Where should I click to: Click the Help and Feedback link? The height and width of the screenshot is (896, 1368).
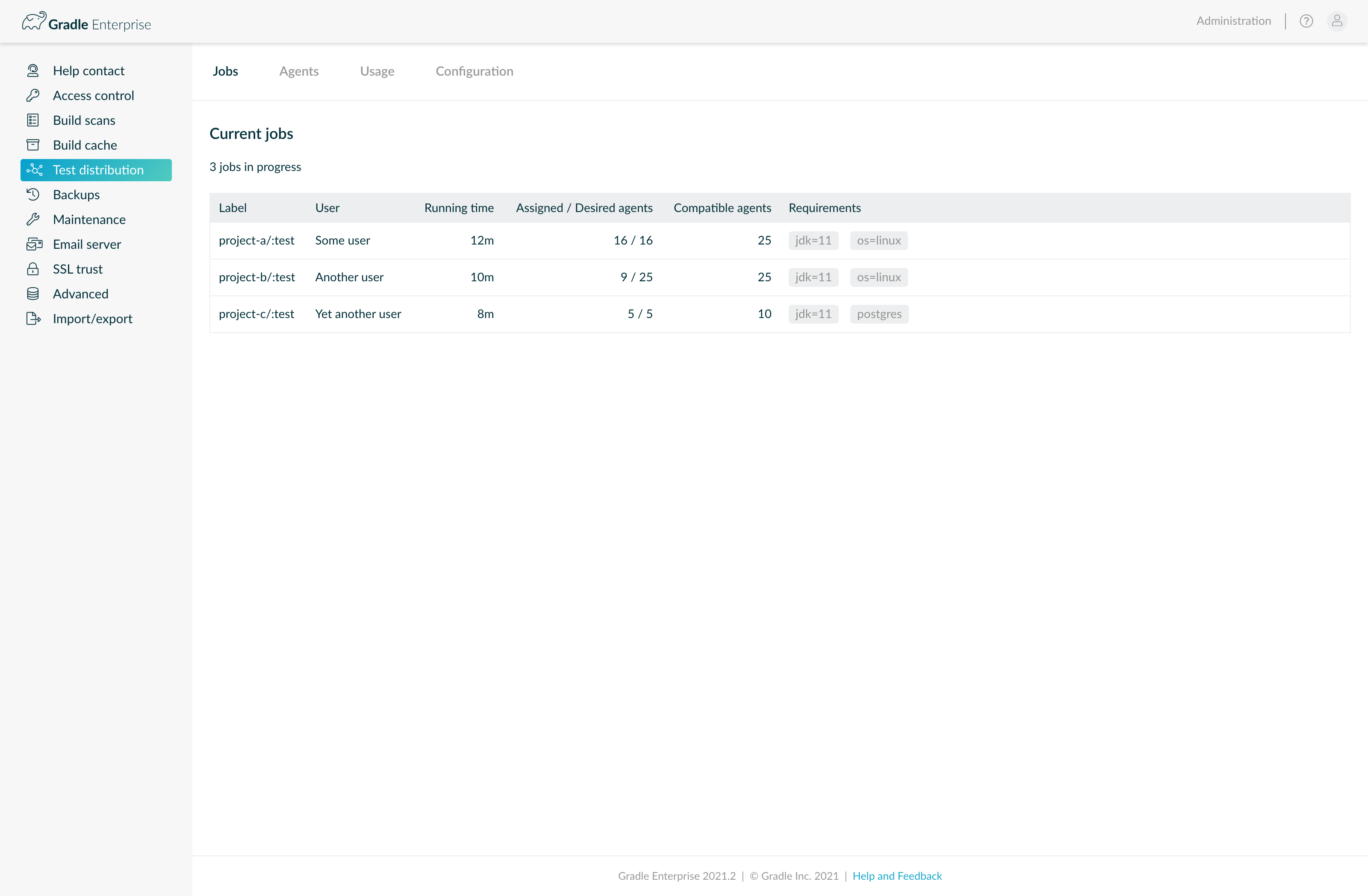coord(896,876)
